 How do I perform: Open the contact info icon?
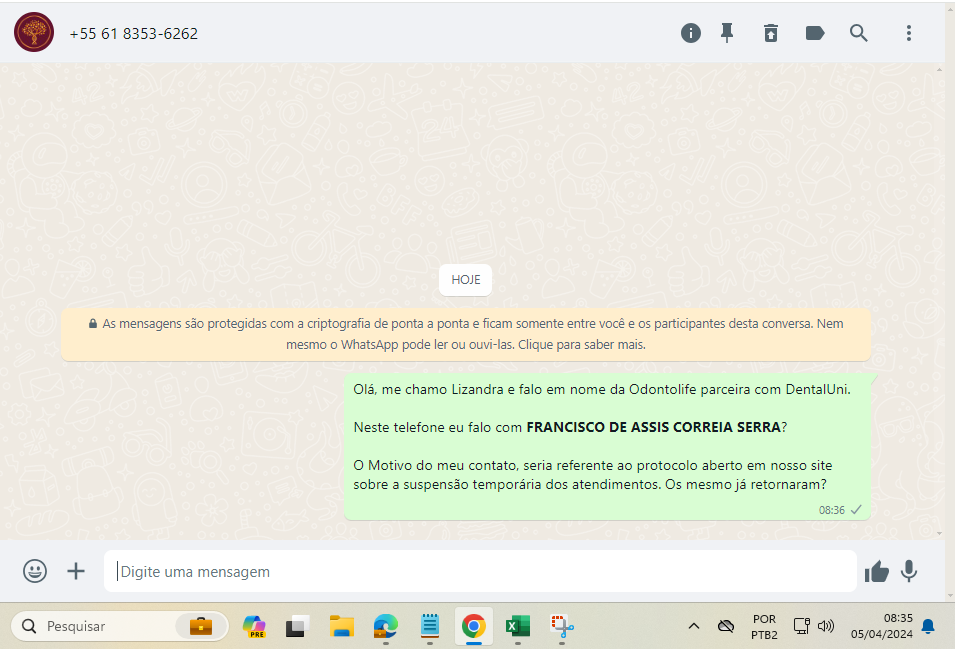coord(691,33)
